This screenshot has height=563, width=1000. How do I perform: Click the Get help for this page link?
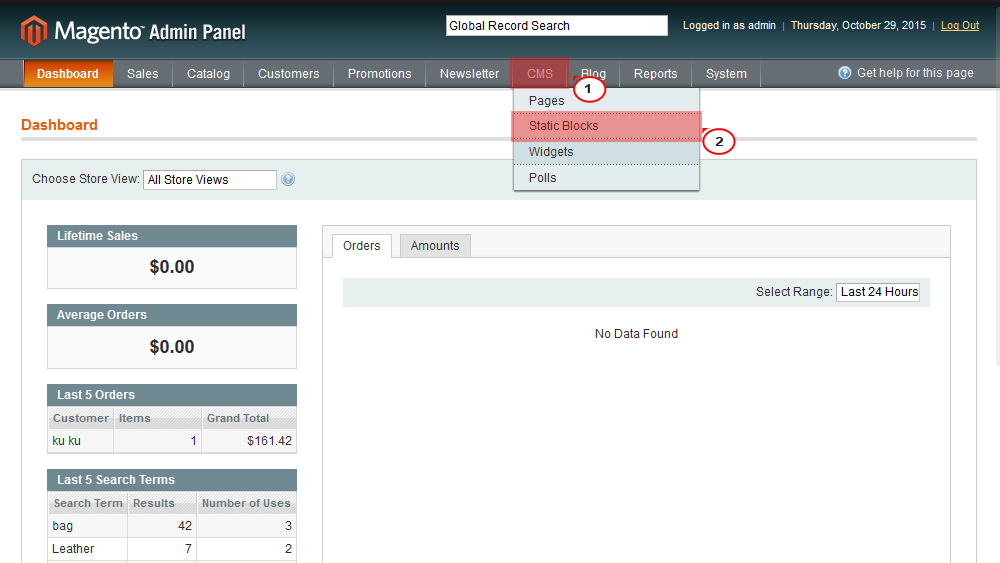tap(915, 73)
